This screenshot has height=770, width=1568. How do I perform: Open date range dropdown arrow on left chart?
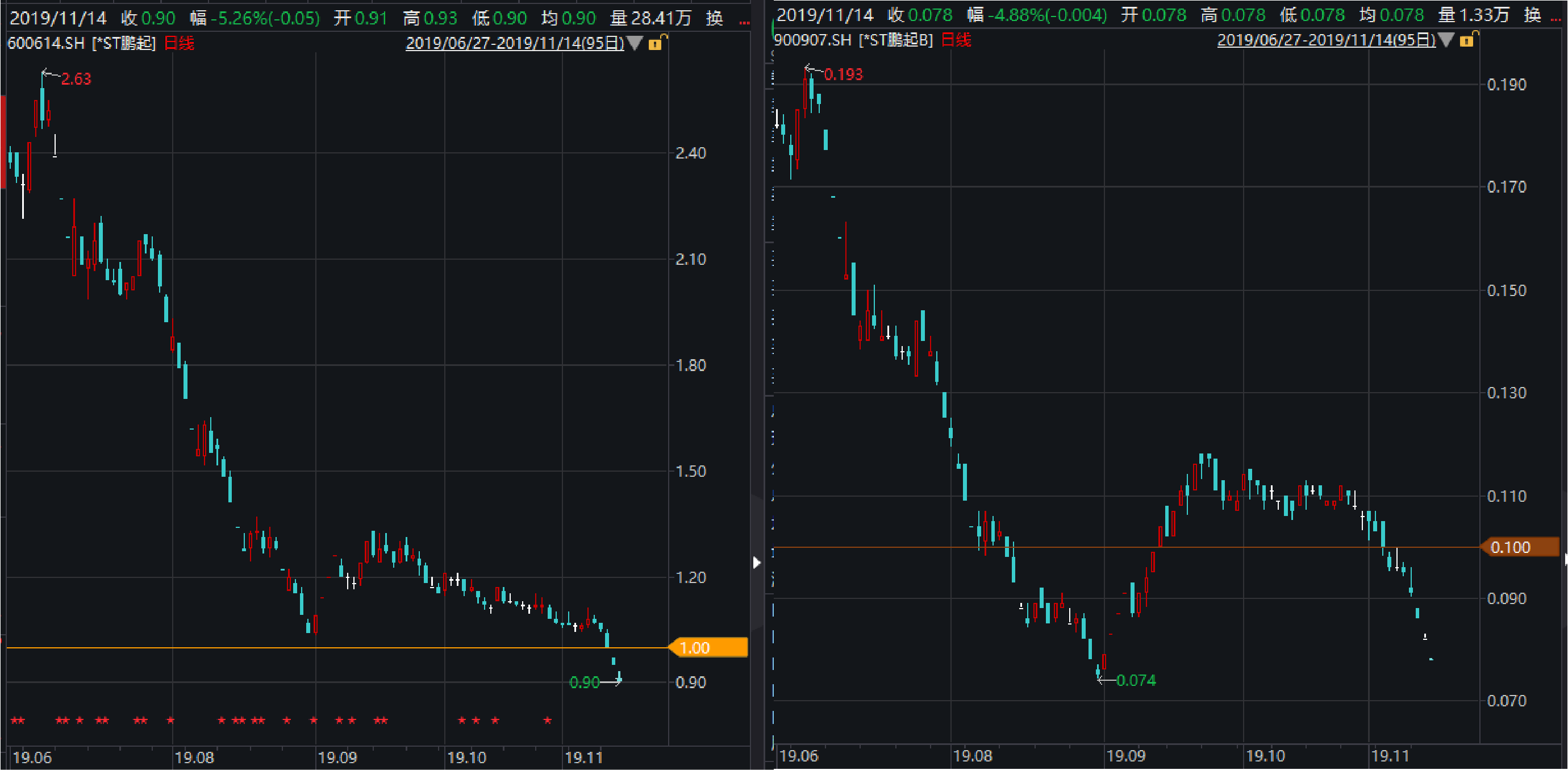click(x=635, y=43)
